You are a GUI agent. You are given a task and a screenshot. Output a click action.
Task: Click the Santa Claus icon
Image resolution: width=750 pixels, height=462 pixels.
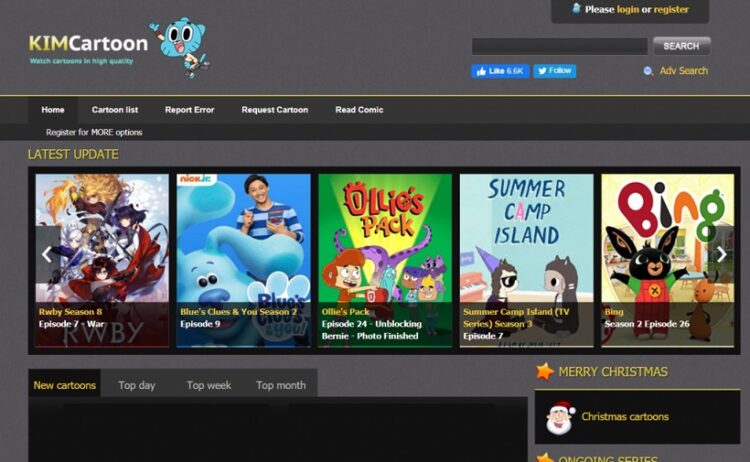point(561,418)
